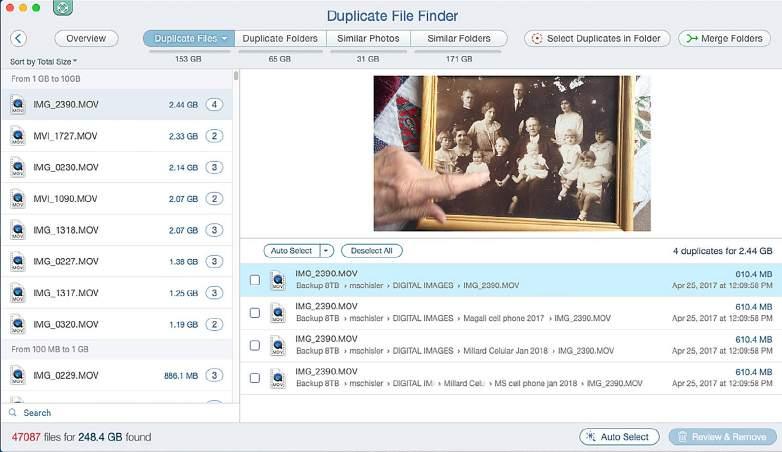Click duplicate count badge for MVI_1727.MOV
The height and width of the screenshot is (452, 782).
coord(214,136)
